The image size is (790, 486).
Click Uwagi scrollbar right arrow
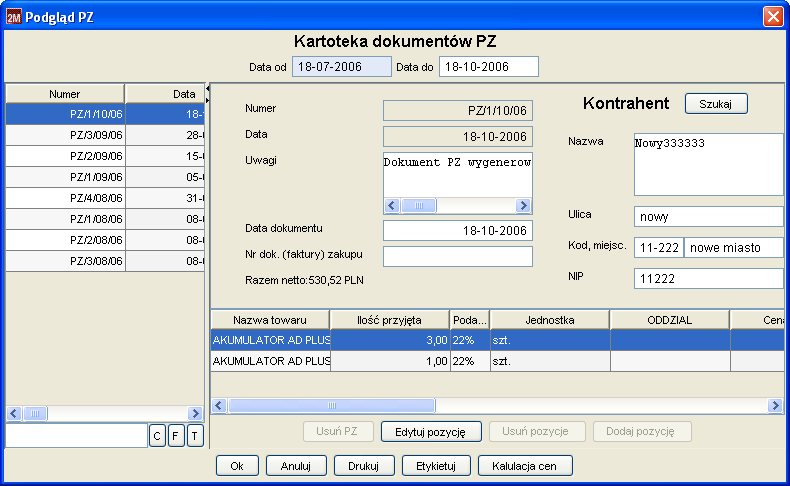pos(523,205)
